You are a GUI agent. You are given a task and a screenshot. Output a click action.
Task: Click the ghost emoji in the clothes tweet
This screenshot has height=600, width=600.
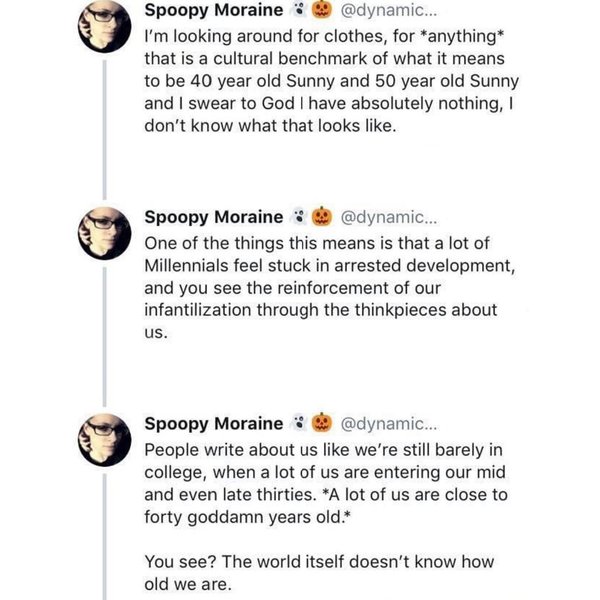[297, 11]
